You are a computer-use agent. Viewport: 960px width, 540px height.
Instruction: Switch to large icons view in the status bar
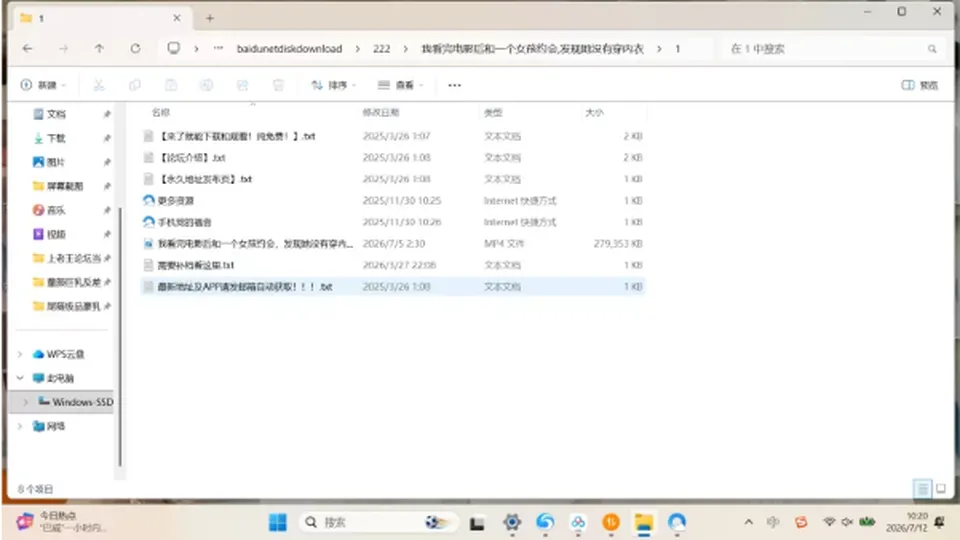(x=941, y=488)
